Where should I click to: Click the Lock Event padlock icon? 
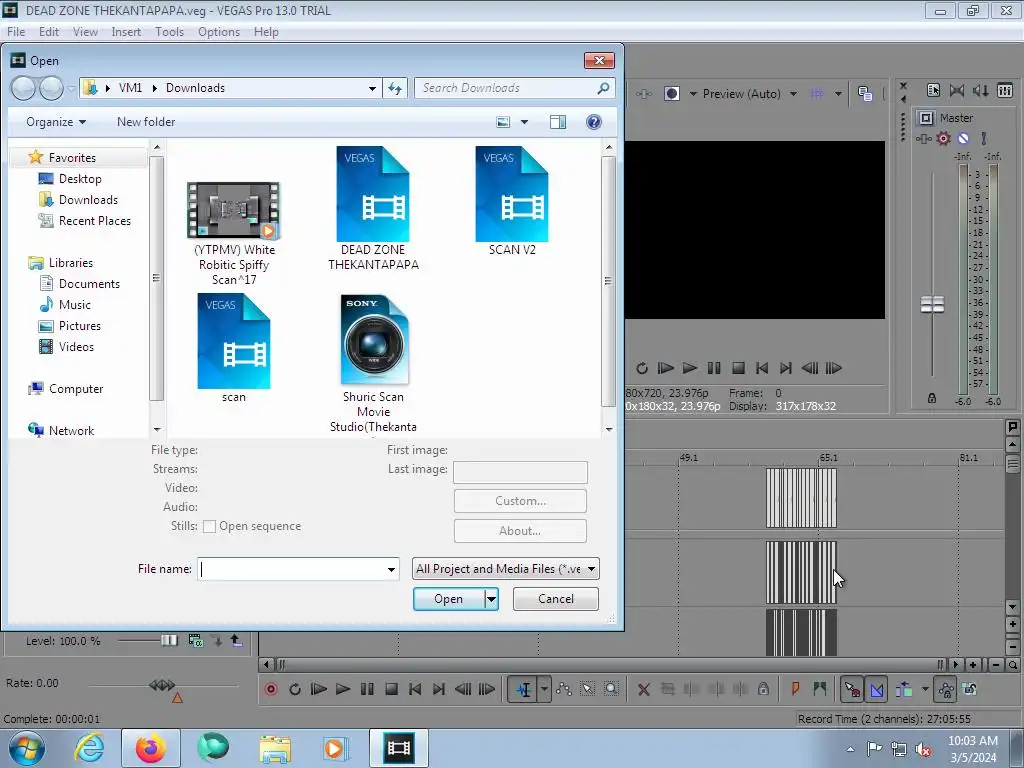coord(763,689)
